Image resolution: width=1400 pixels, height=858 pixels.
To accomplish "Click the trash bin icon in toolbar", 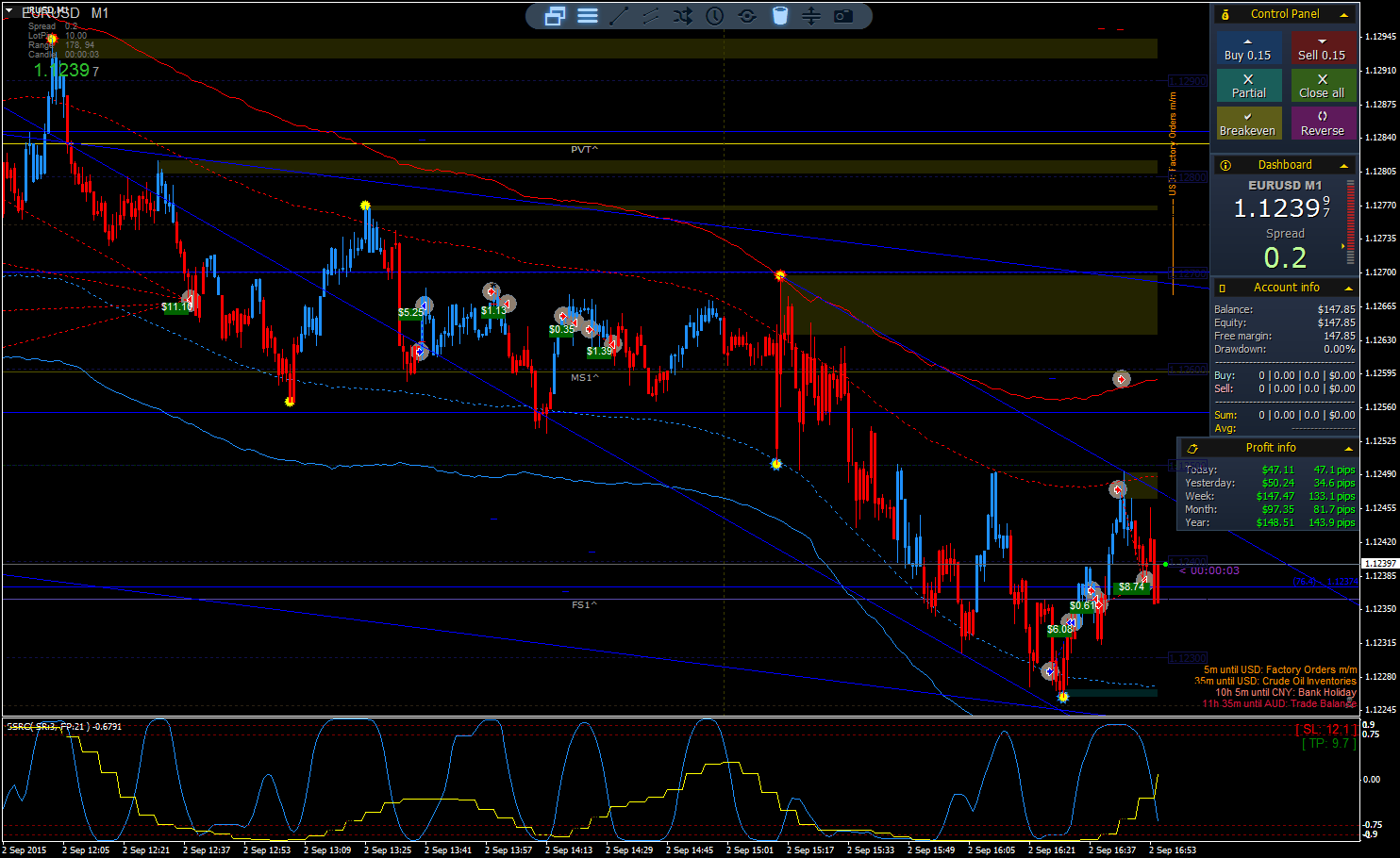I will (779, 16).
